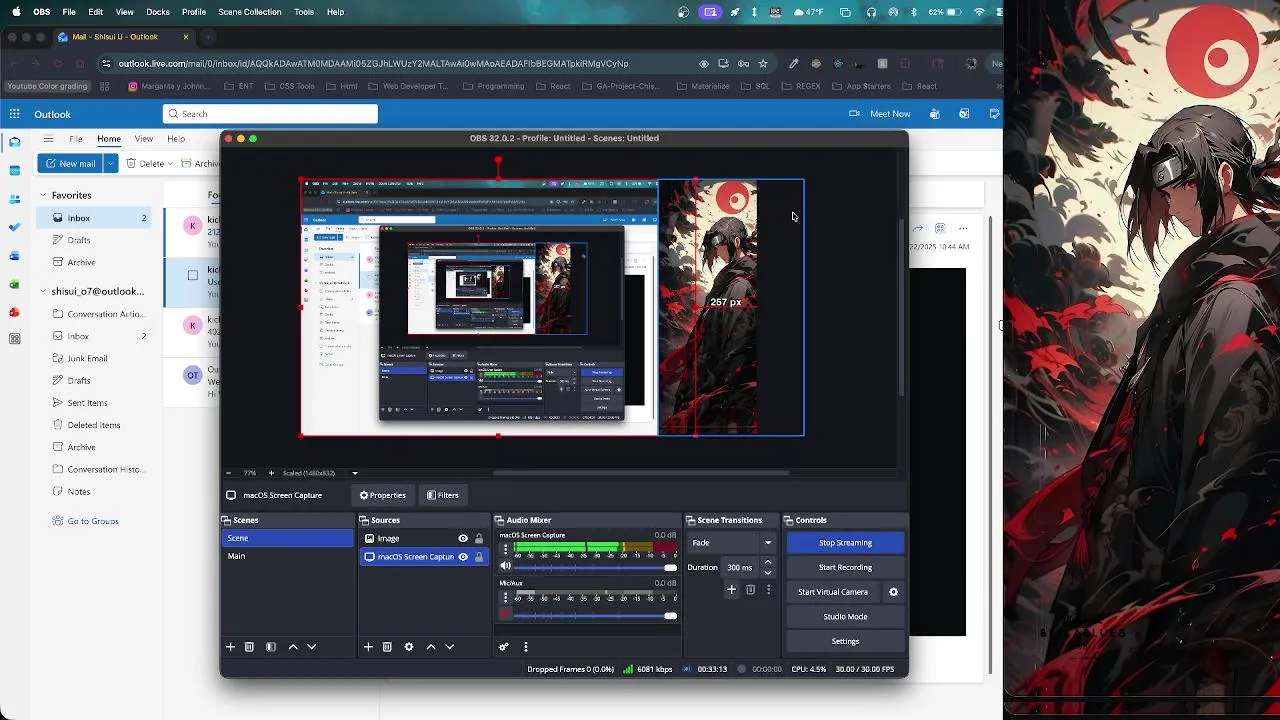
Task: Open Outlook app launcher grid icon
Action: click(x=15, y=114)
